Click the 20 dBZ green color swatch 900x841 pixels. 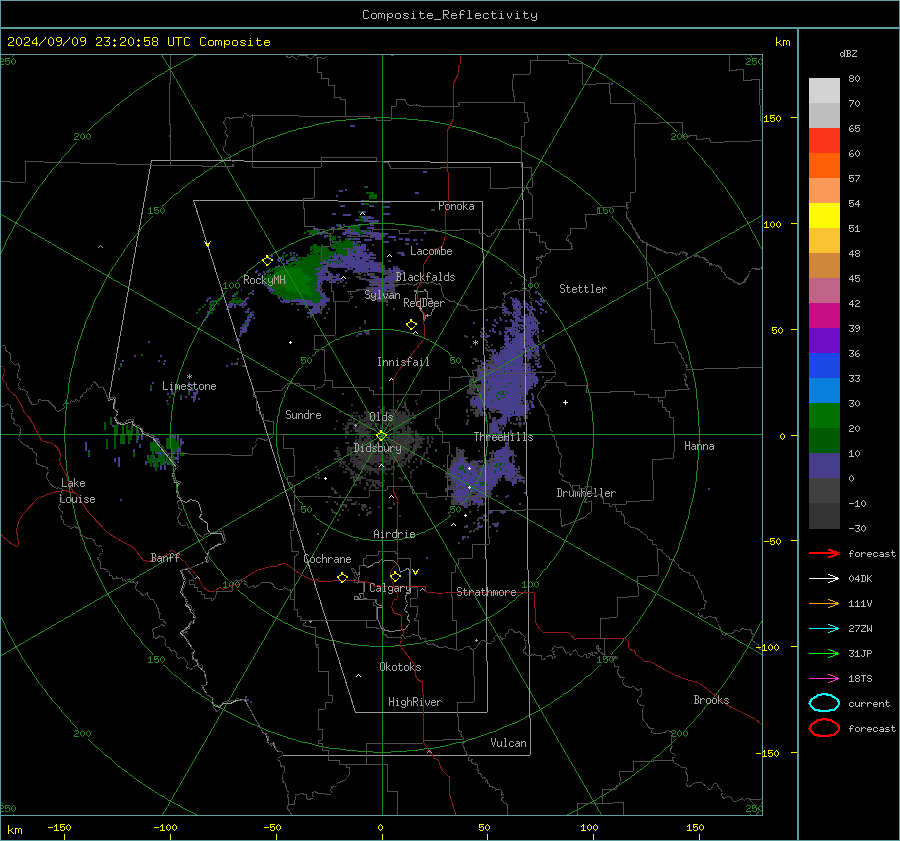[x=824, y=416]
